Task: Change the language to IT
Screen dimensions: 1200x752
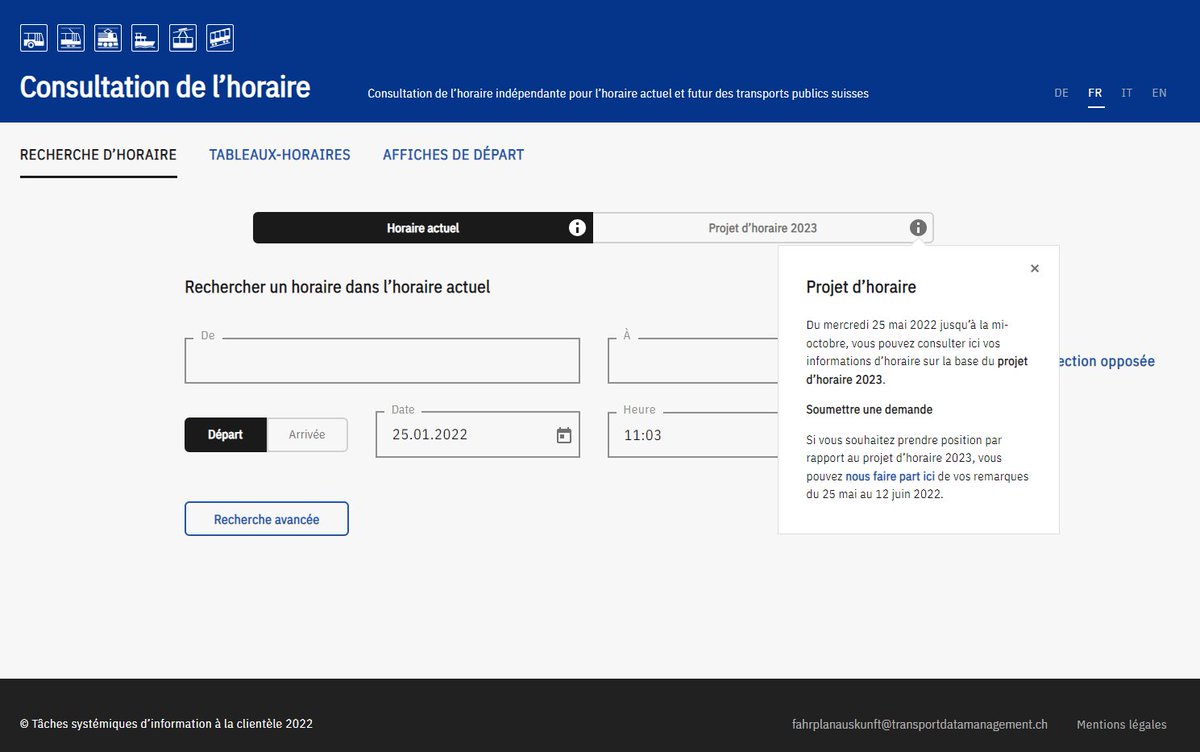Action: point(1127,93)
